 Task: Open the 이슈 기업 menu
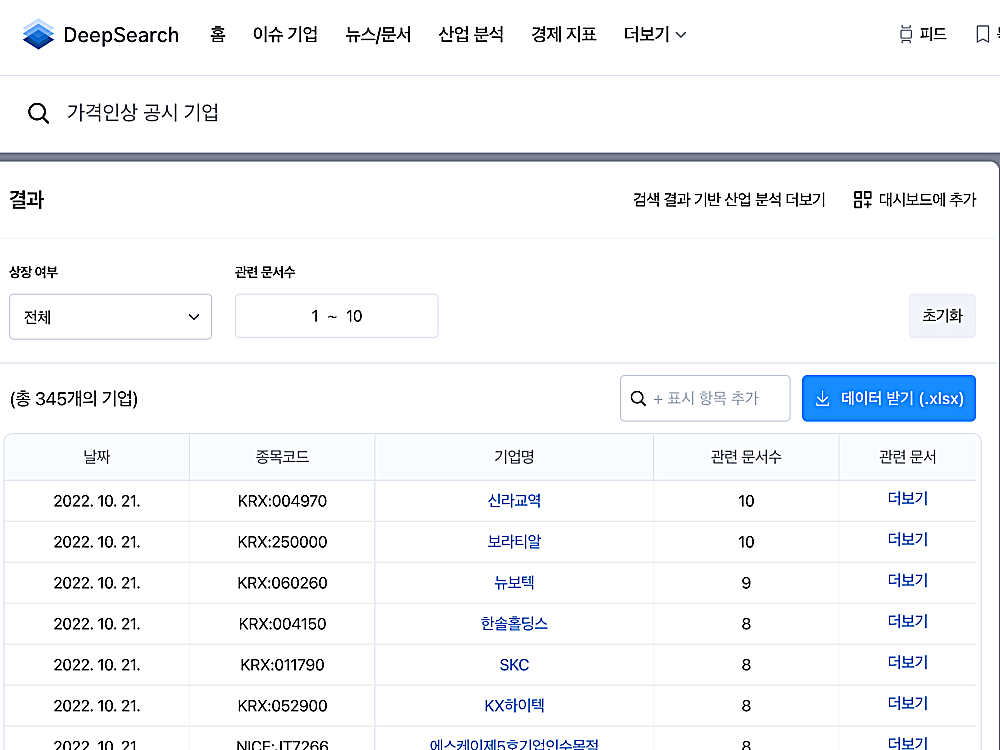click(284, 33)
